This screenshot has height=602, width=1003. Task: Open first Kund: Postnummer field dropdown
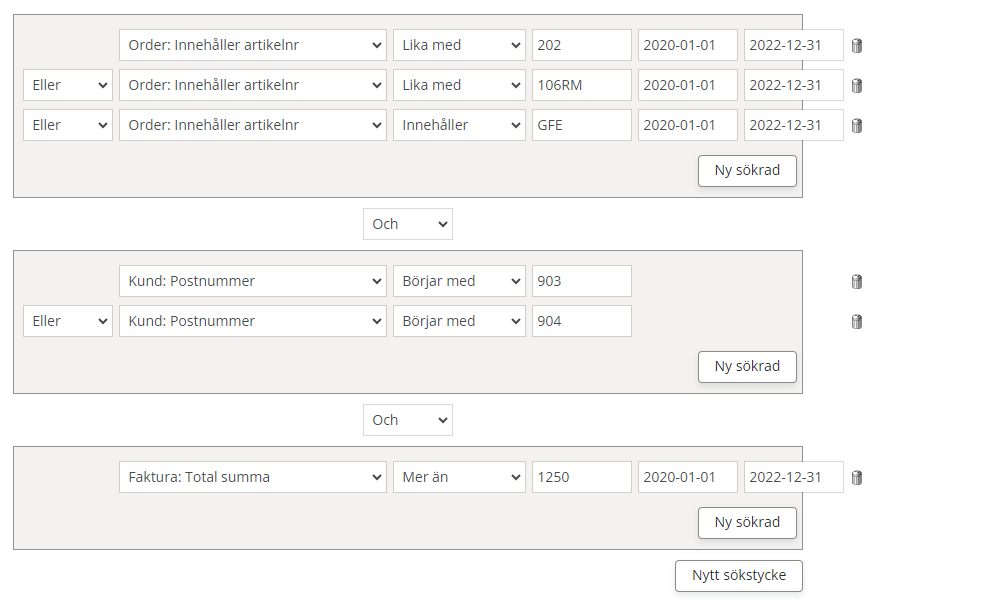(253, 281)
